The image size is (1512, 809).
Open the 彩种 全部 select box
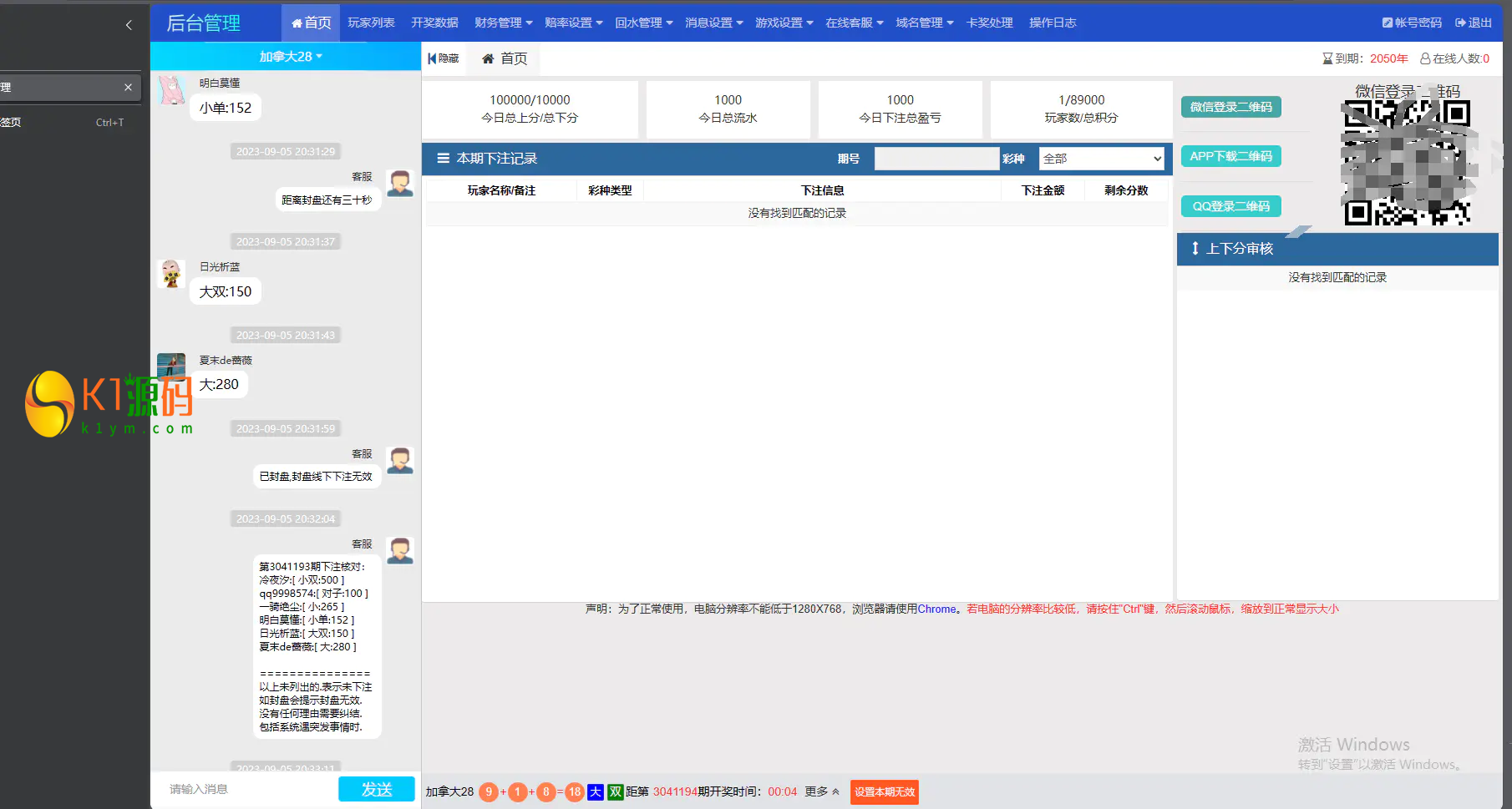click(1101, 159)
